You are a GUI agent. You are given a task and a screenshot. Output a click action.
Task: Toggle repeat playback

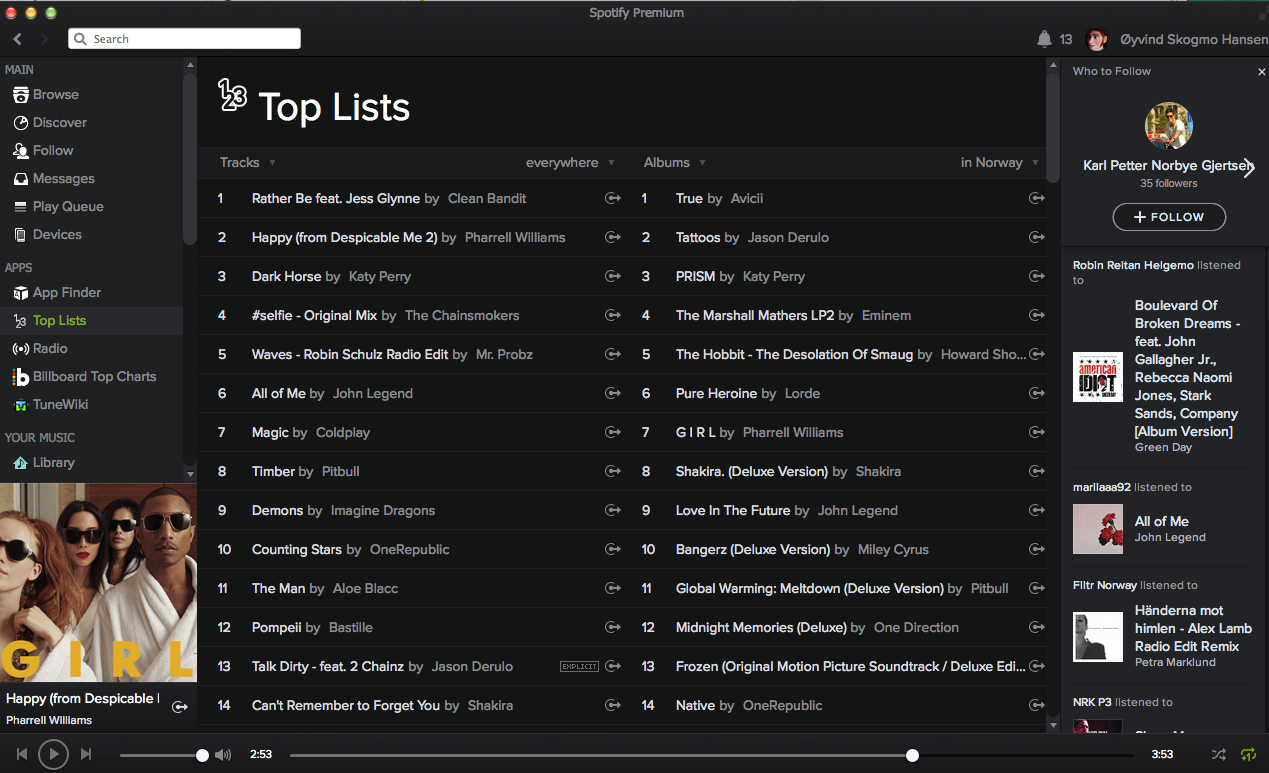[1248, 754]
